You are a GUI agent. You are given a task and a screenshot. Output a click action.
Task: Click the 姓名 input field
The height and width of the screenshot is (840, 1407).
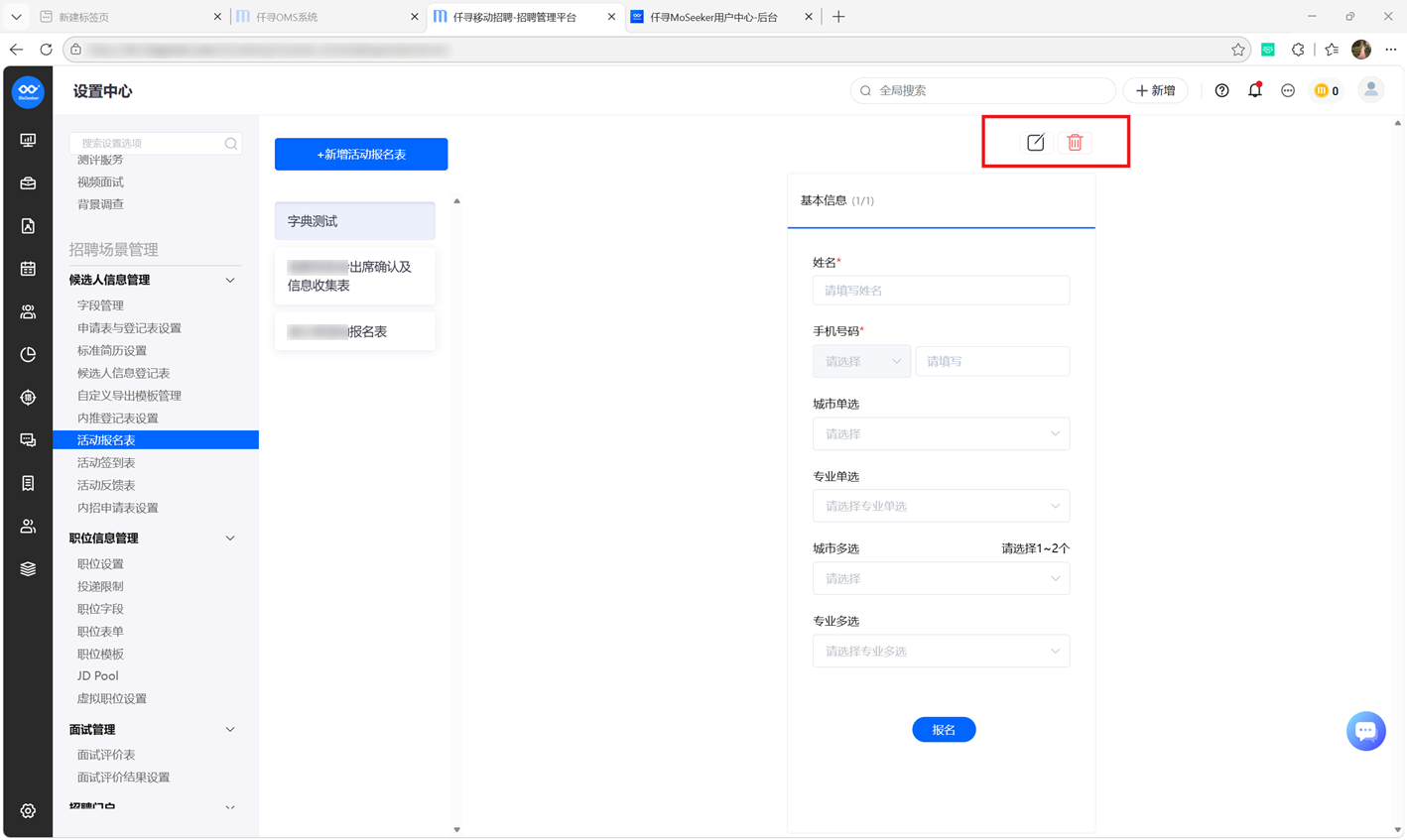941,291
